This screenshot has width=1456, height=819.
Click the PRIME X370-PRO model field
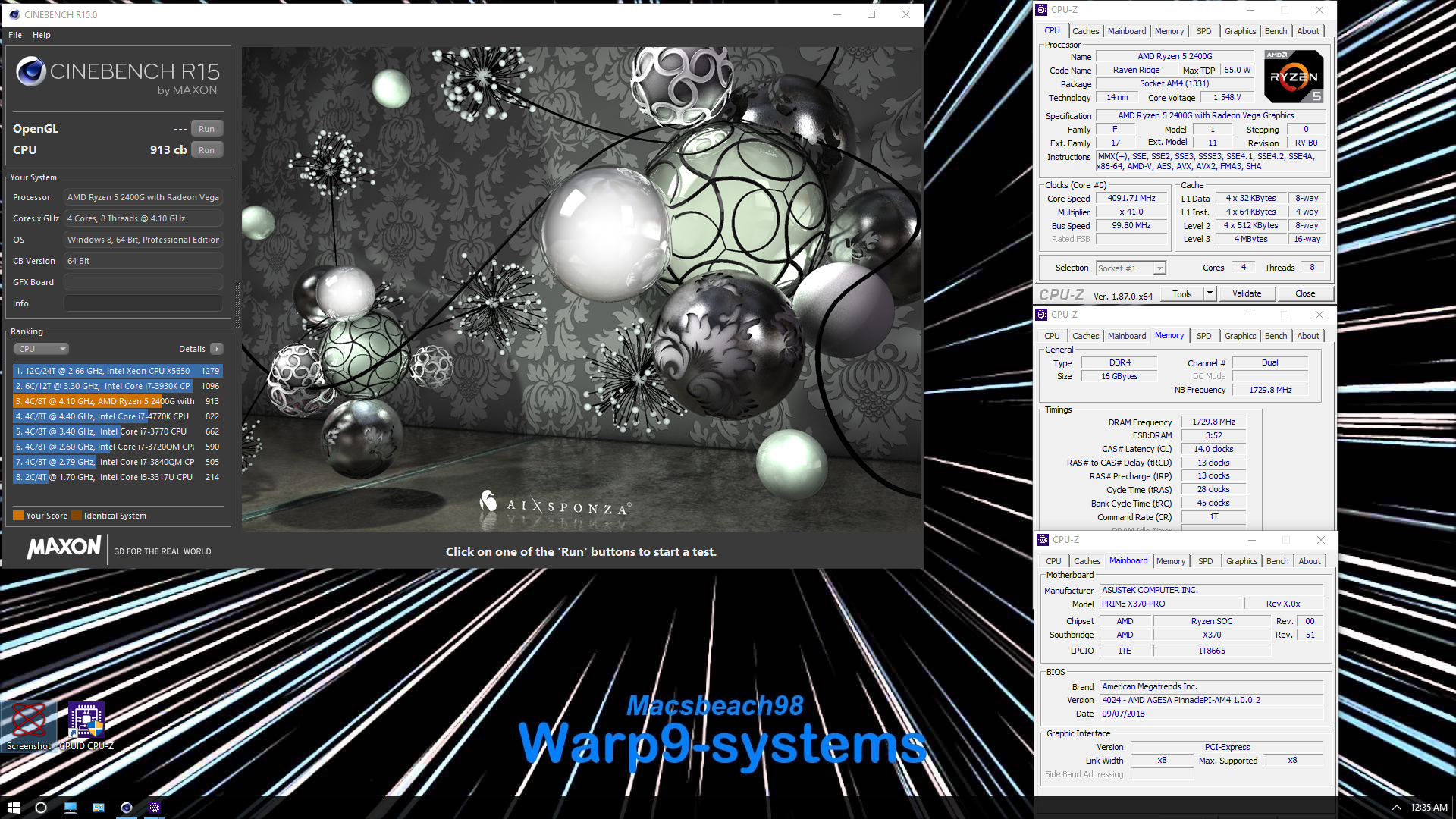1171,604
